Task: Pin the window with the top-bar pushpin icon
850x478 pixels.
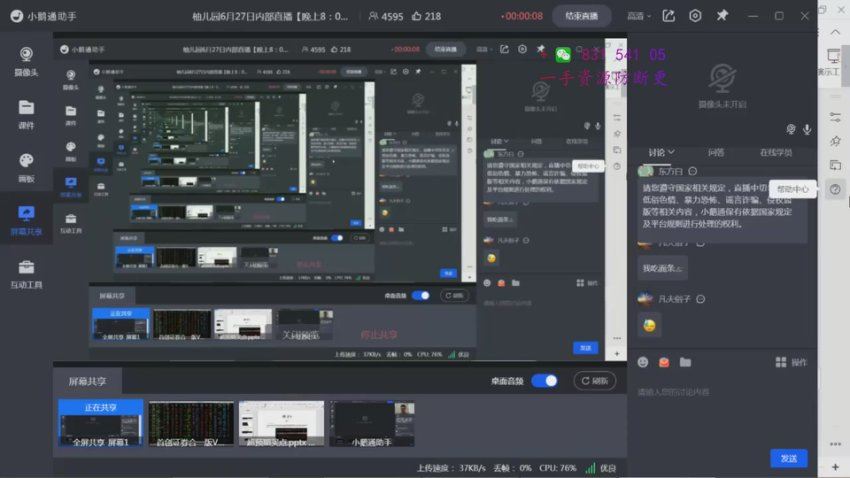Action: [x=722, y=16]
